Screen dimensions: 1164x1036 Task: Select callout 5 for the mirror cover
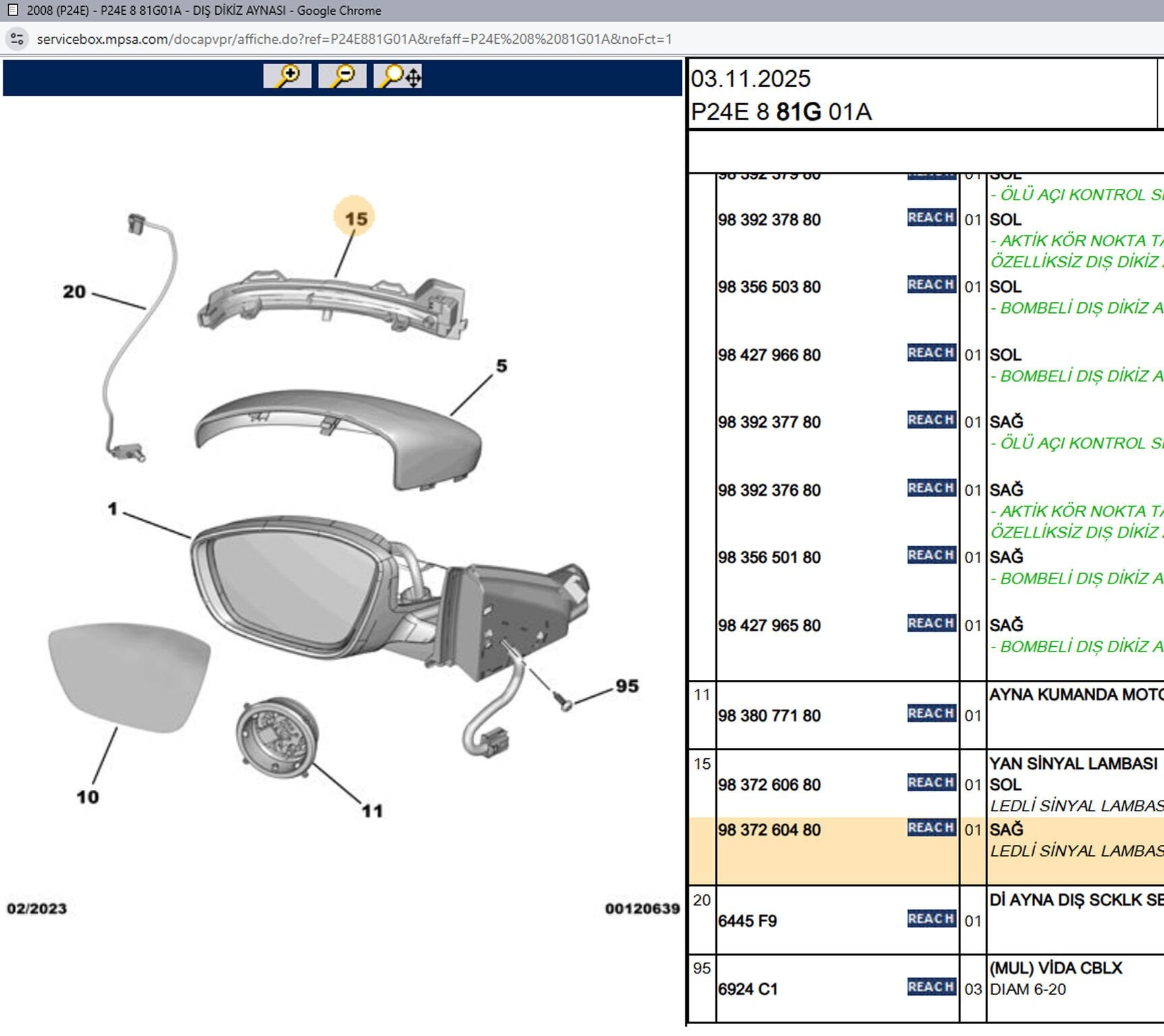(x=502, y=366)
